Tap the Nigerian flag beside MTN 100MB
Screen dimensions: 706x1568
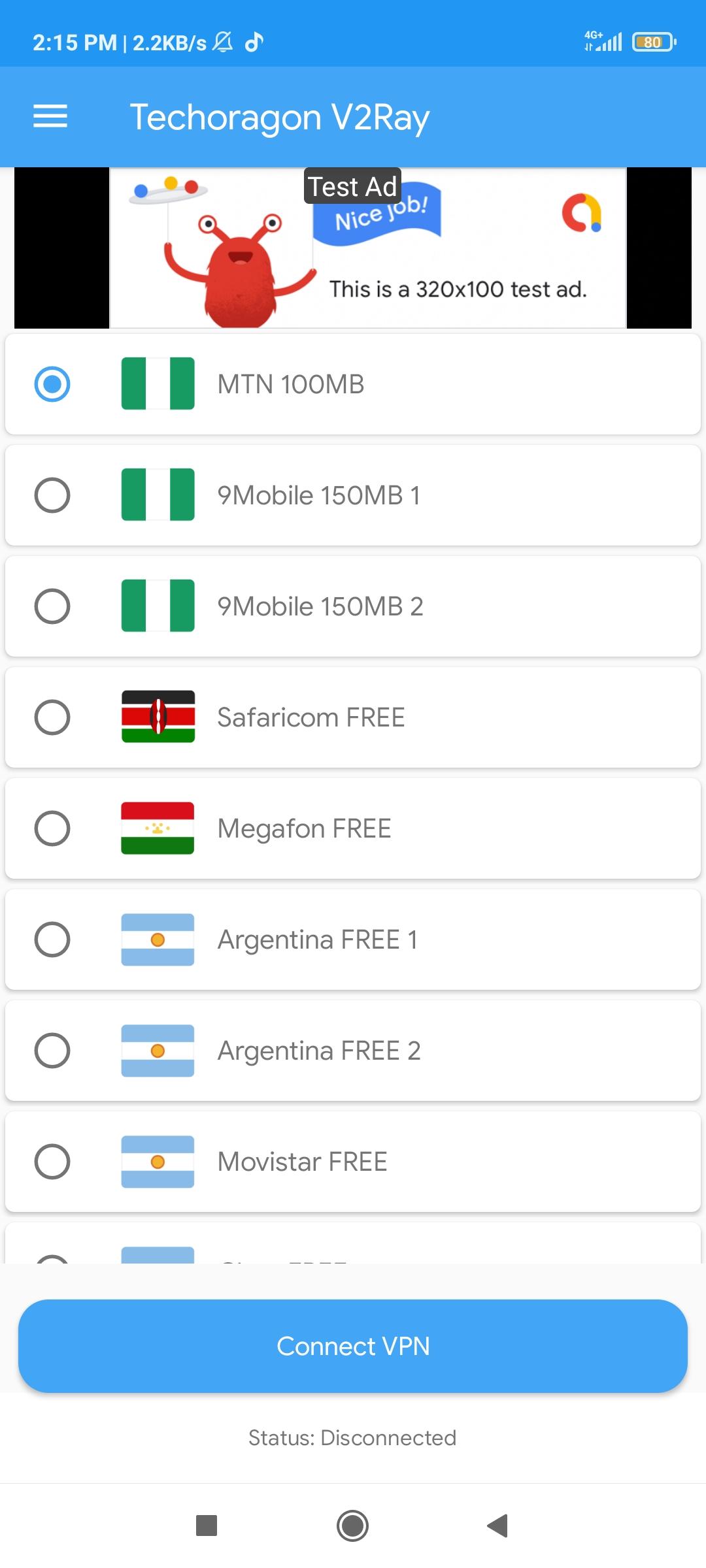(158, 384)
